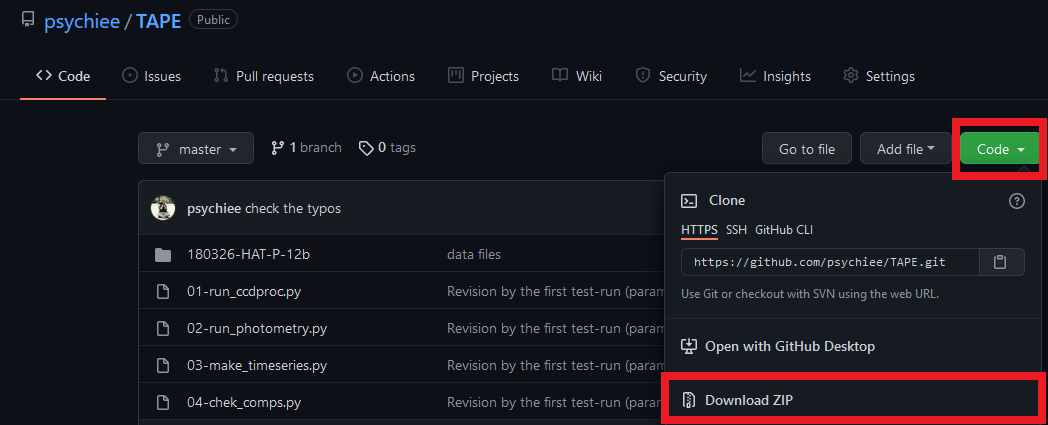This screenshot has height=425, width=1048.
Task: Expand the Add file dropdown
Action: (906, 148)
